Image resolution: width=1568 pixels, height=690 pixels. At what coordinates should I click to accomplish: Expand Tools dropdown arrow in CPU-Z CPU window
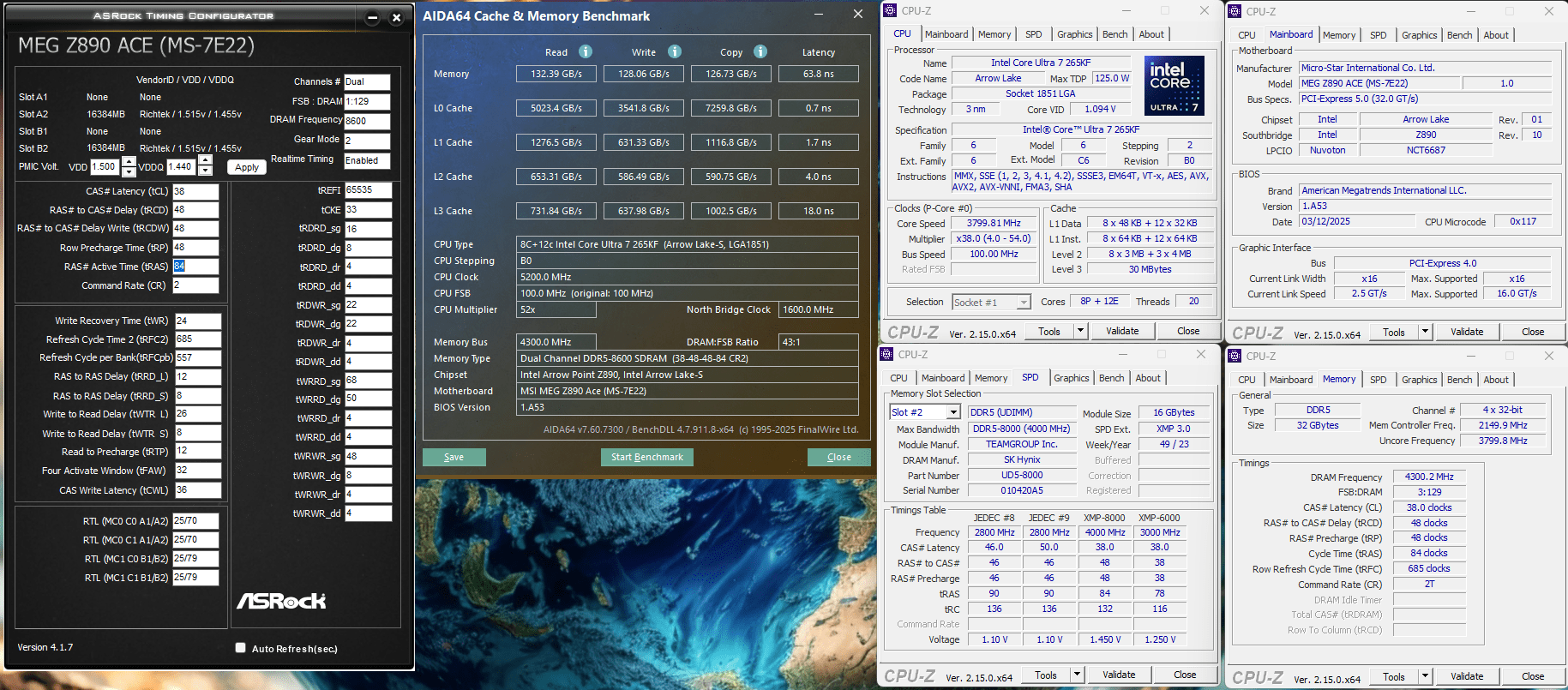click(1080, 331)
